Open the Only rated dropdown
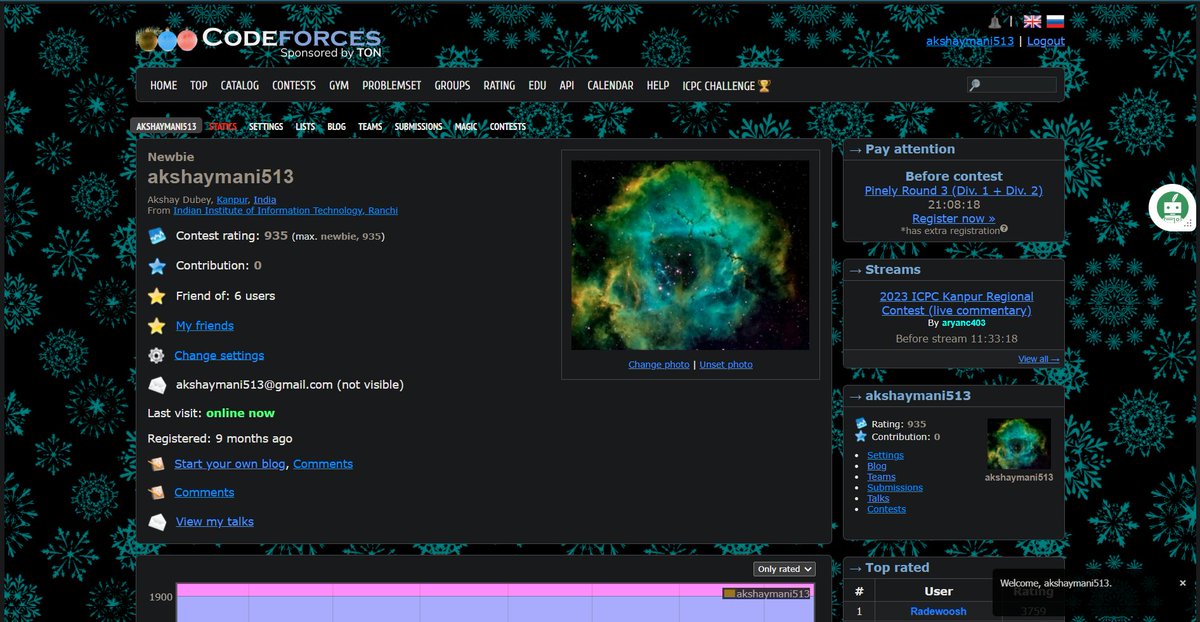Viewport: 1200px width, 622px height. tap(784, 569)
